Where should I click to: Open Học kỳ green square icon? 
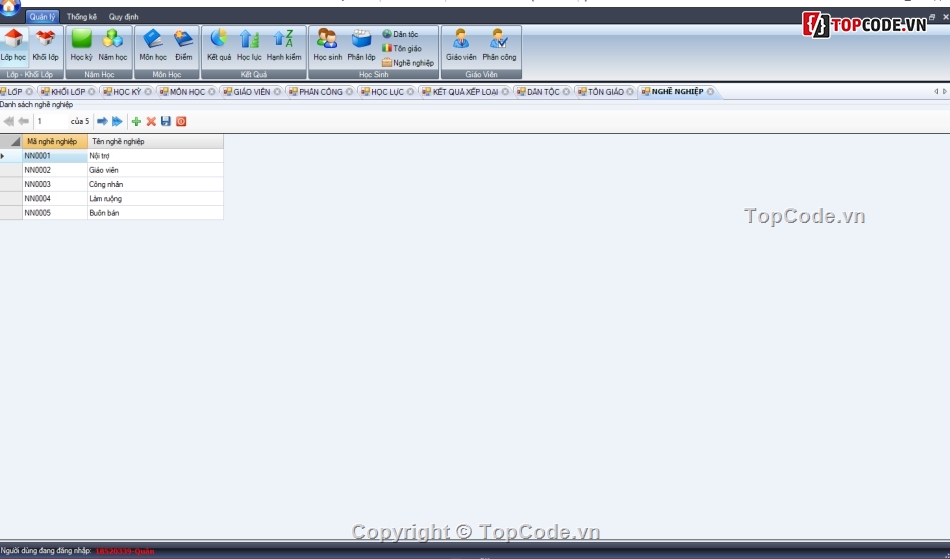(x=81, y=45)
